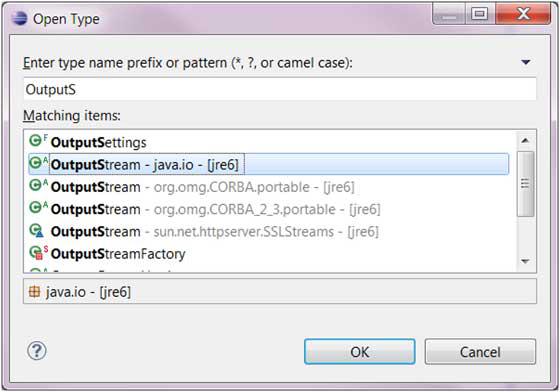
Task: Open help via the question mark icon
Action: pos(37,351)
